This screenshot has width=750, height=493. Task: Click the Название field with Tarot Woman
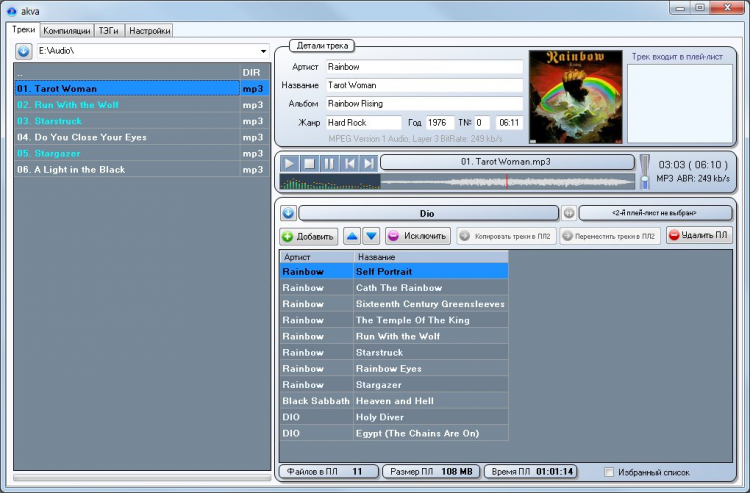point(424,85)
